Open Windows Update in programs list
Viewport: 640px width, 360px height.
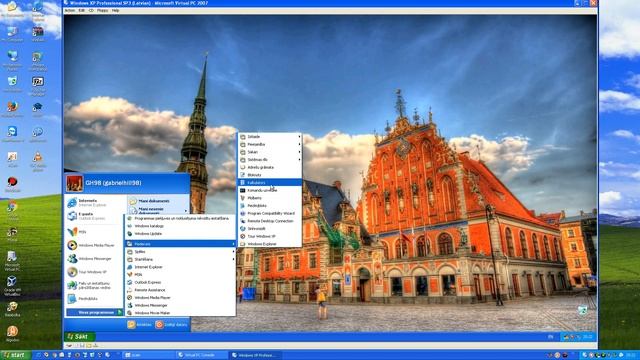pyautogui.click(x=180, y=233)
